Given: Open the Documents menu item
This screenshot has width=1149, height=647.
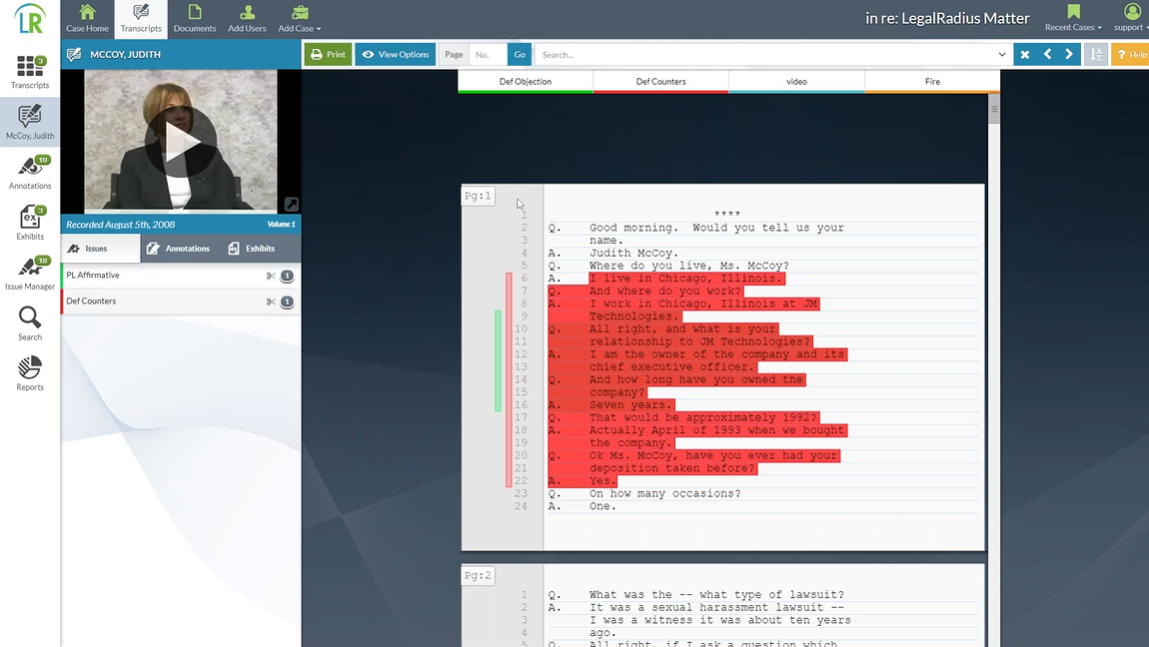Looking at the screenshot, I should pyautogui.click(x=194, y=19).
